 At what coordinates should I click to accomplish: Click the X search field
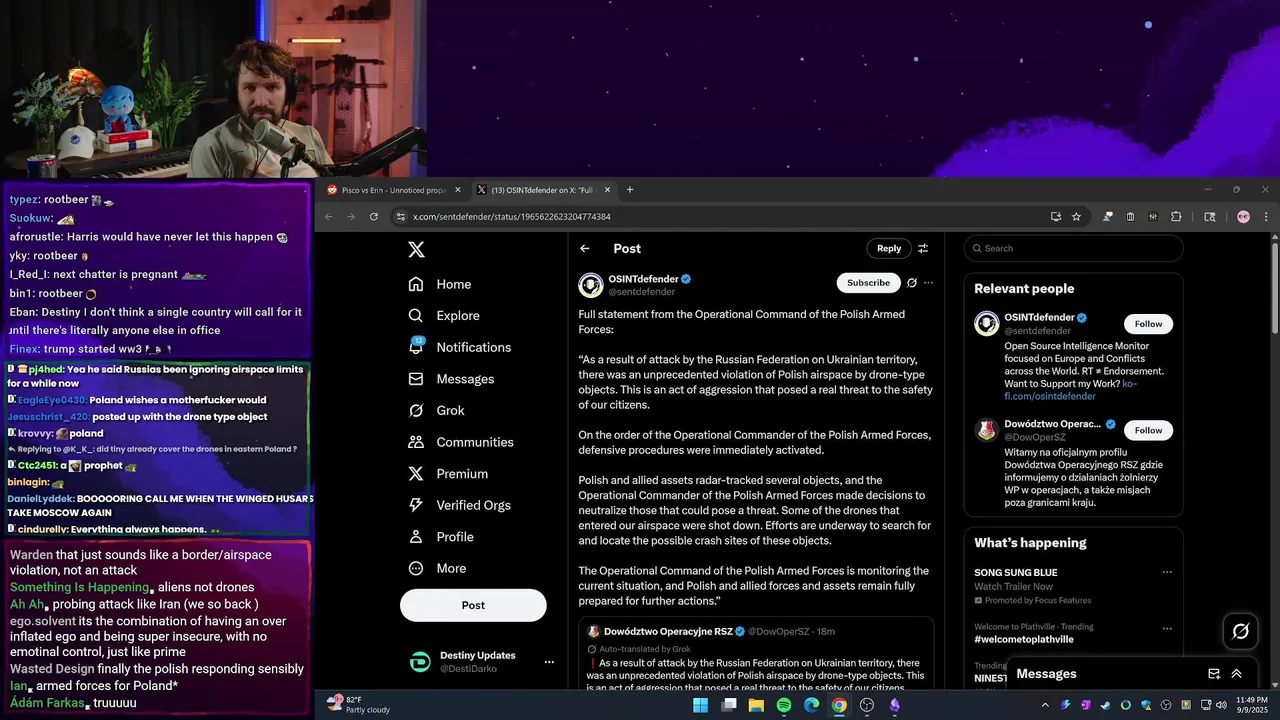pyautogui.click(x=1073, y=248)
